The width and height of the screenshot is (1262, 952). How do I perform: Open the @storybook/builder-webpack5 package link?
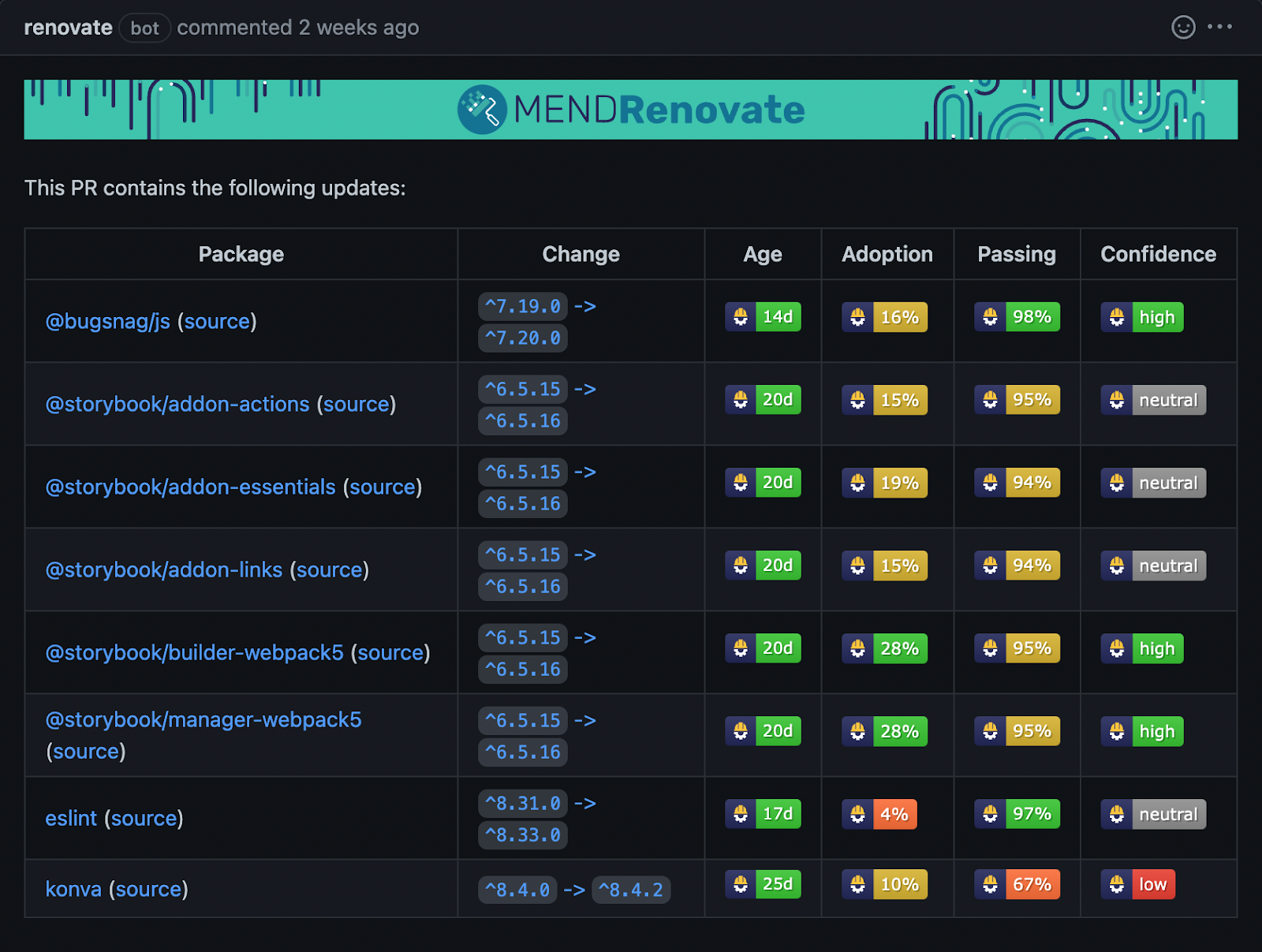[x=195, y=652]
